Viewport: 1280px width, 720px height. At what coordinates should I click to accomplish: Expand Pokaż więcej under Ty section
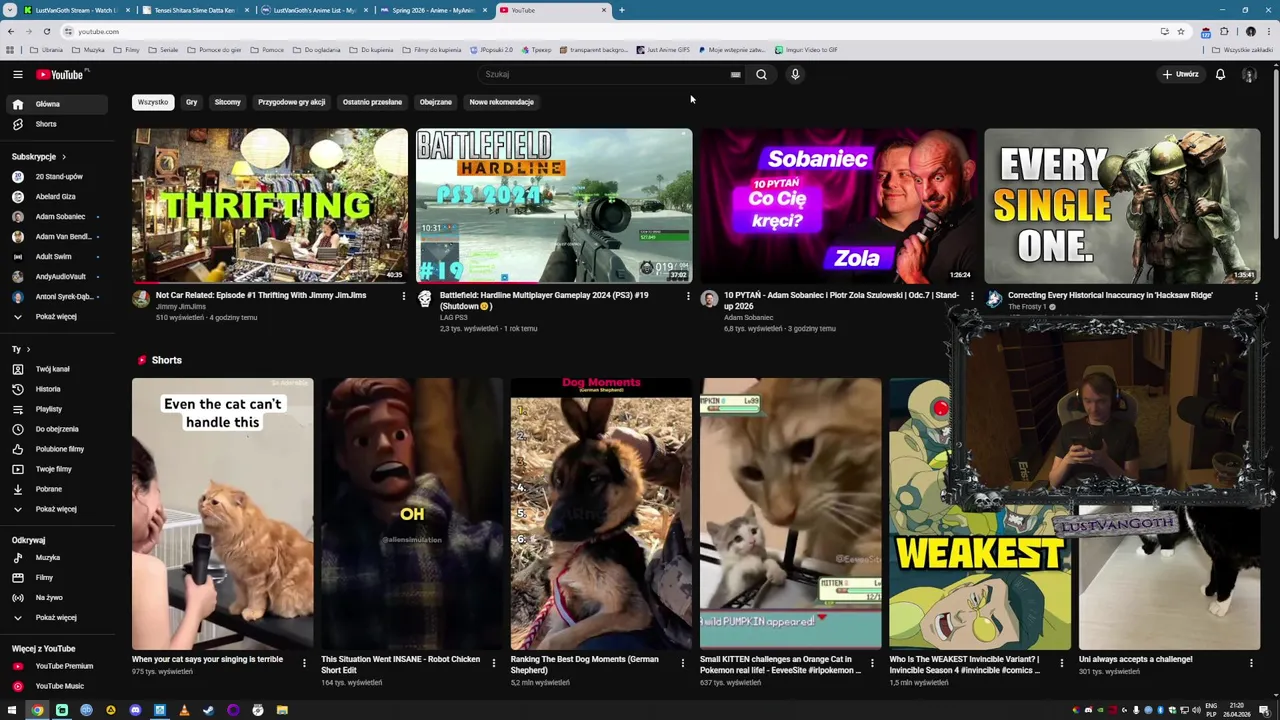pos(57,509)
